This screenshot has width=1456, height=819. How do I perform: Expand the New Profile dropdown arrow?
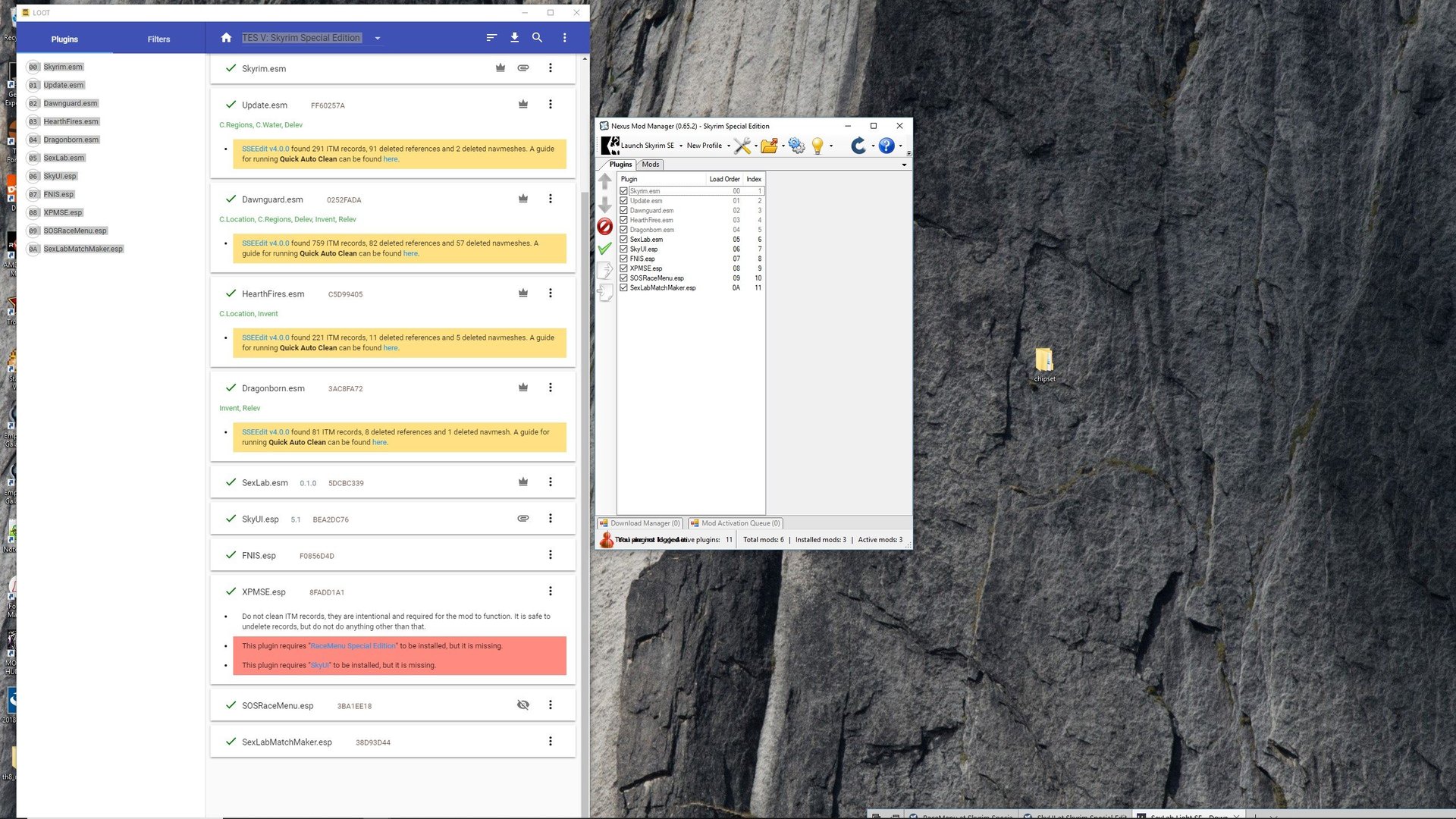click(x=729, y=146)
